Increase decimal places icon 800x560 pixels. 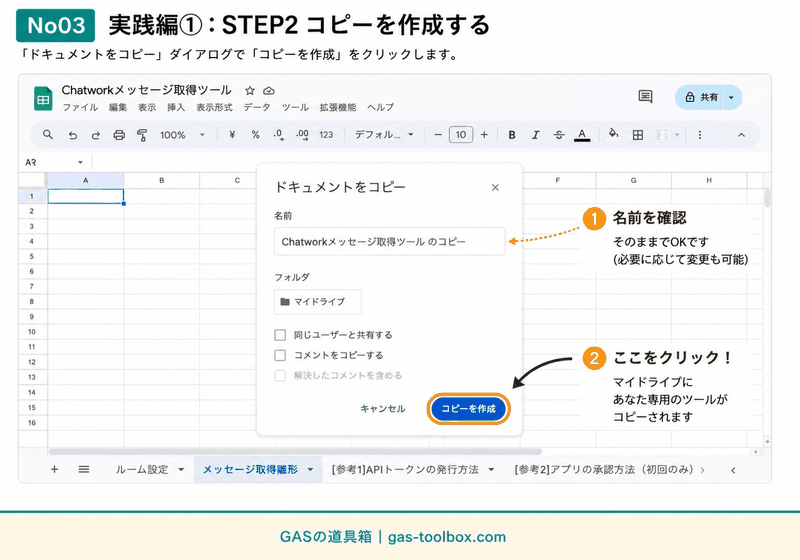tap(302, 135)
